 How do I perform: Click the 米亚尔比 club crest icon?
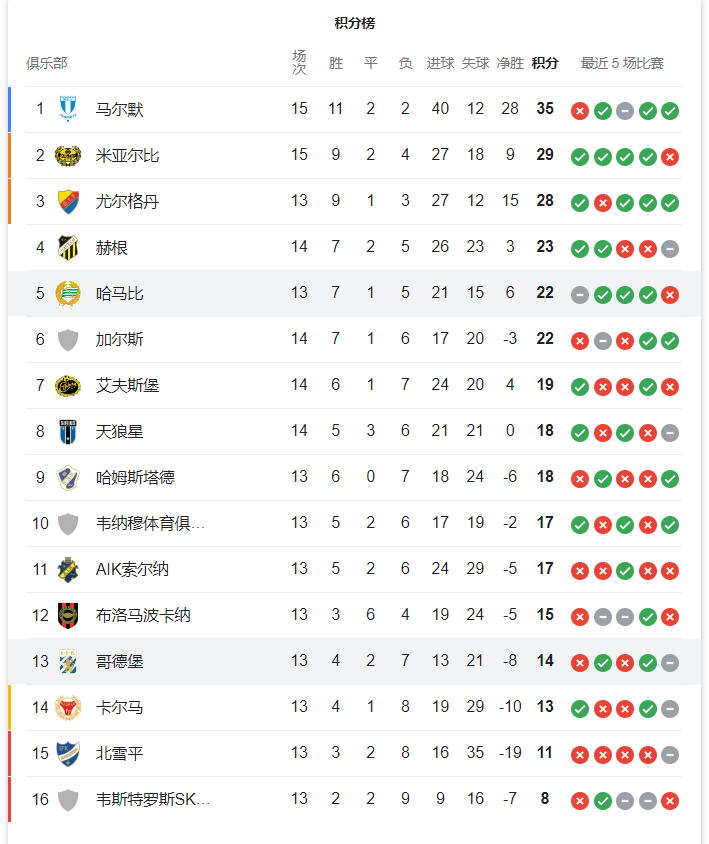[x=68, y=156]
